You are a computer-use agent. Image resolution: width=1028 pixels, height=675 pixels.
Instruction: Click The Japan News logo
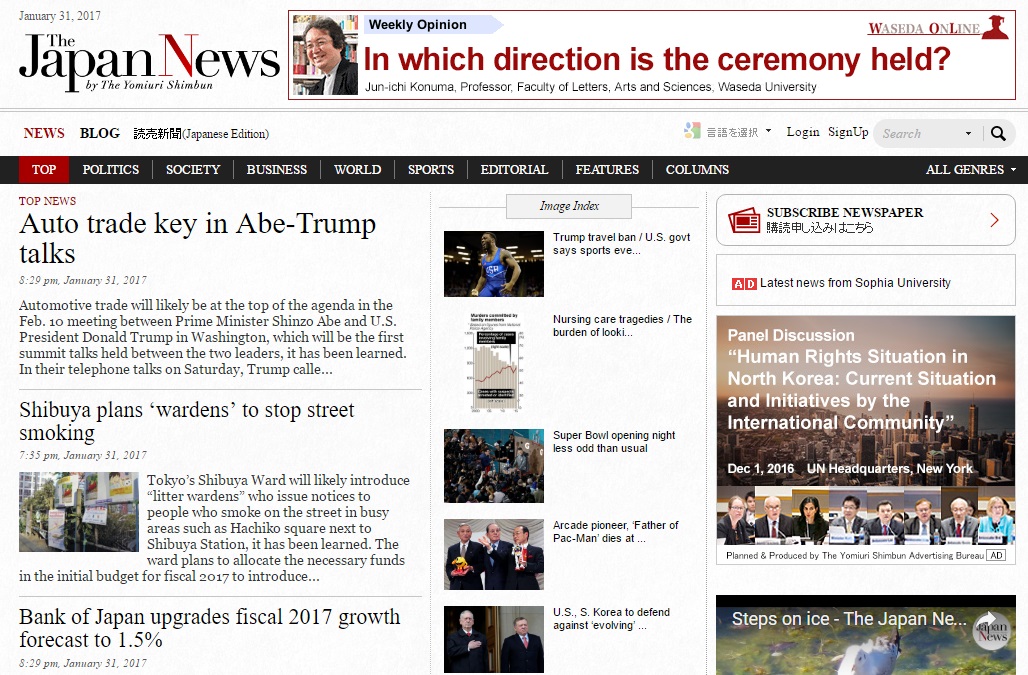[x=149, y=62]
